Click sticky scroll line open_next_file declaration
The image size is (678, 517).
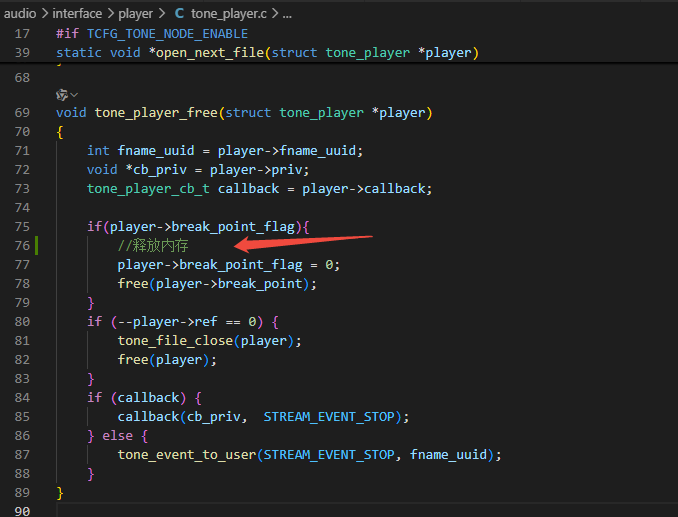click(x=267, y=53)
